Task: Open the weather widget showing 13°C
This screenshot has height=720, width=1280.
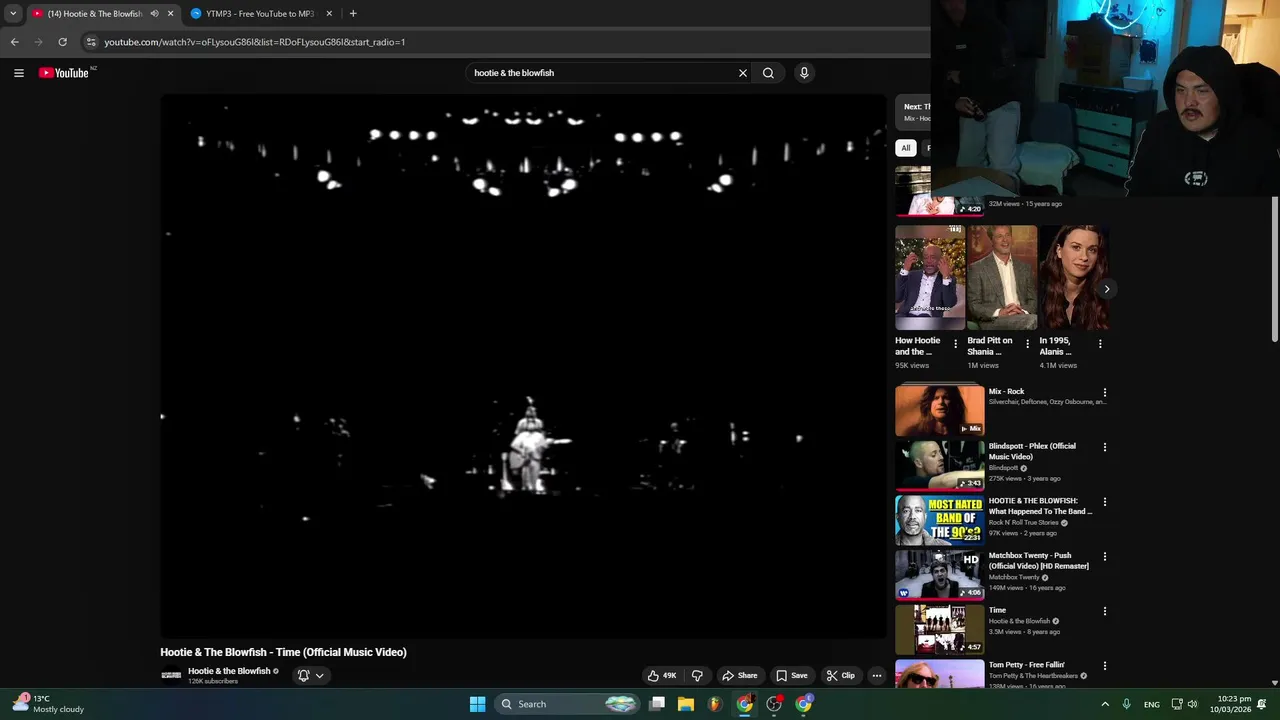Action: click(x=50, y=704)
